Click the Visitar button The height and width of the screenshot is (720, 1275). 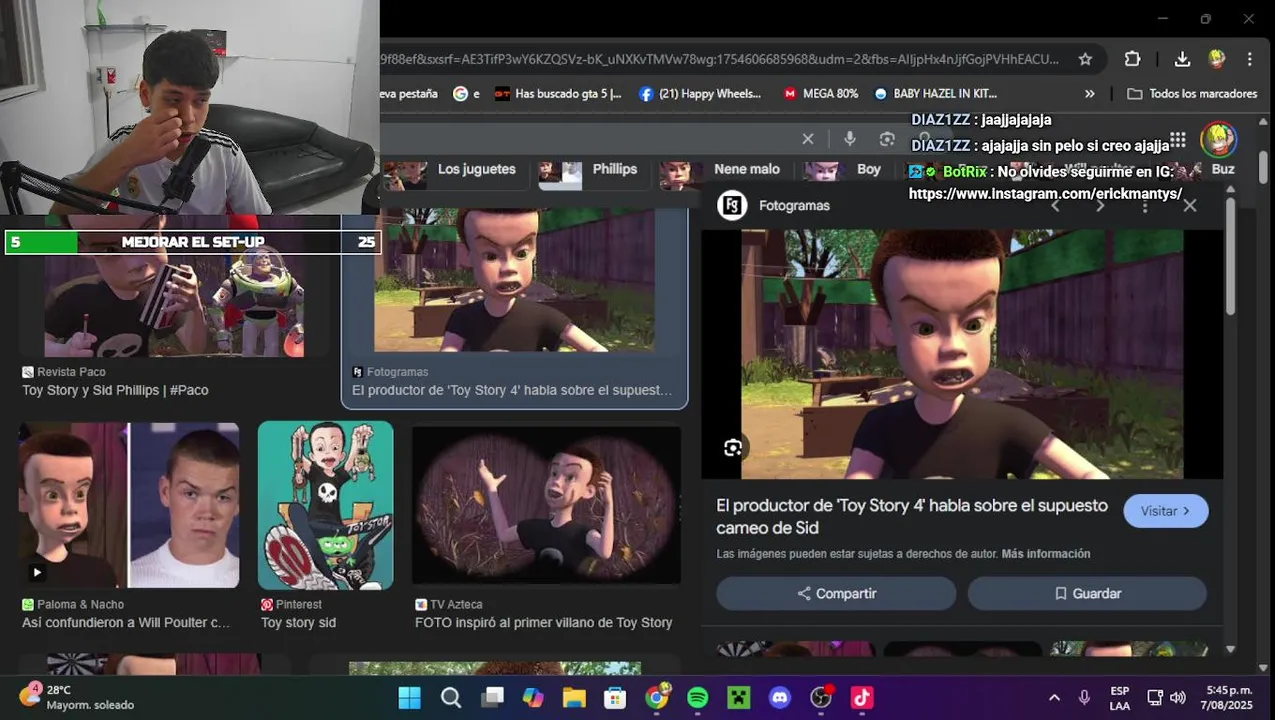click(1166, 511)
